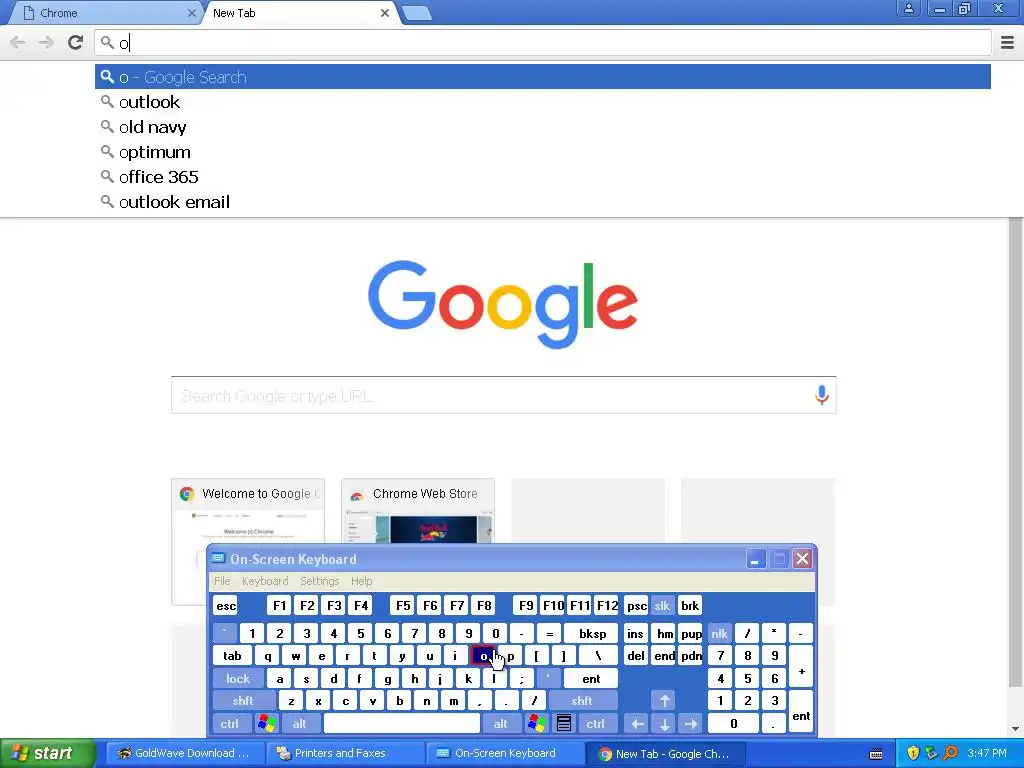Open the Chrome hamburger menu

(x=1007, y=43)
